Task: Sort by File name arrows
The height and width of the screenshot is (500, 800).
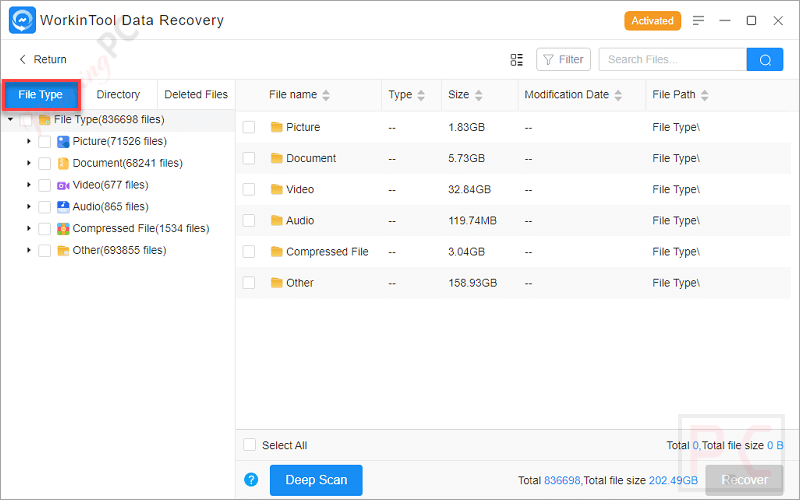Action: pos(326,95)
